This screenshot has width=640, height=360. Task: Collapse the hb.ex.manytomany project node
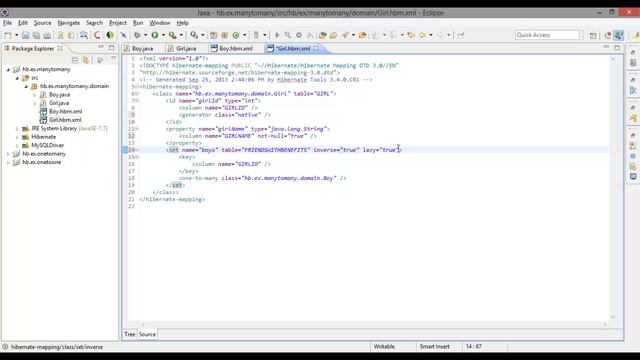(x=8, y=70)
